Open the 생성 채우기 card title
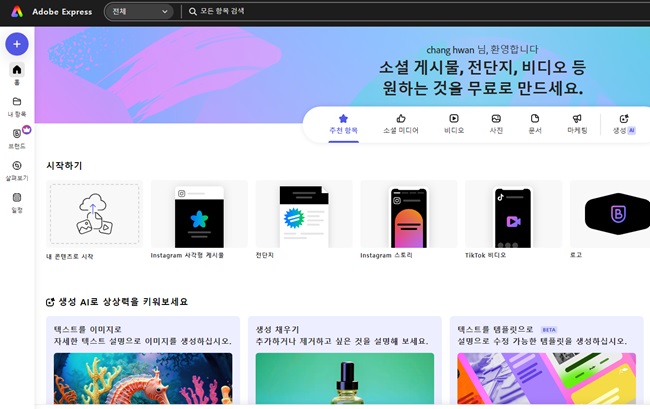 coord(277,329)
